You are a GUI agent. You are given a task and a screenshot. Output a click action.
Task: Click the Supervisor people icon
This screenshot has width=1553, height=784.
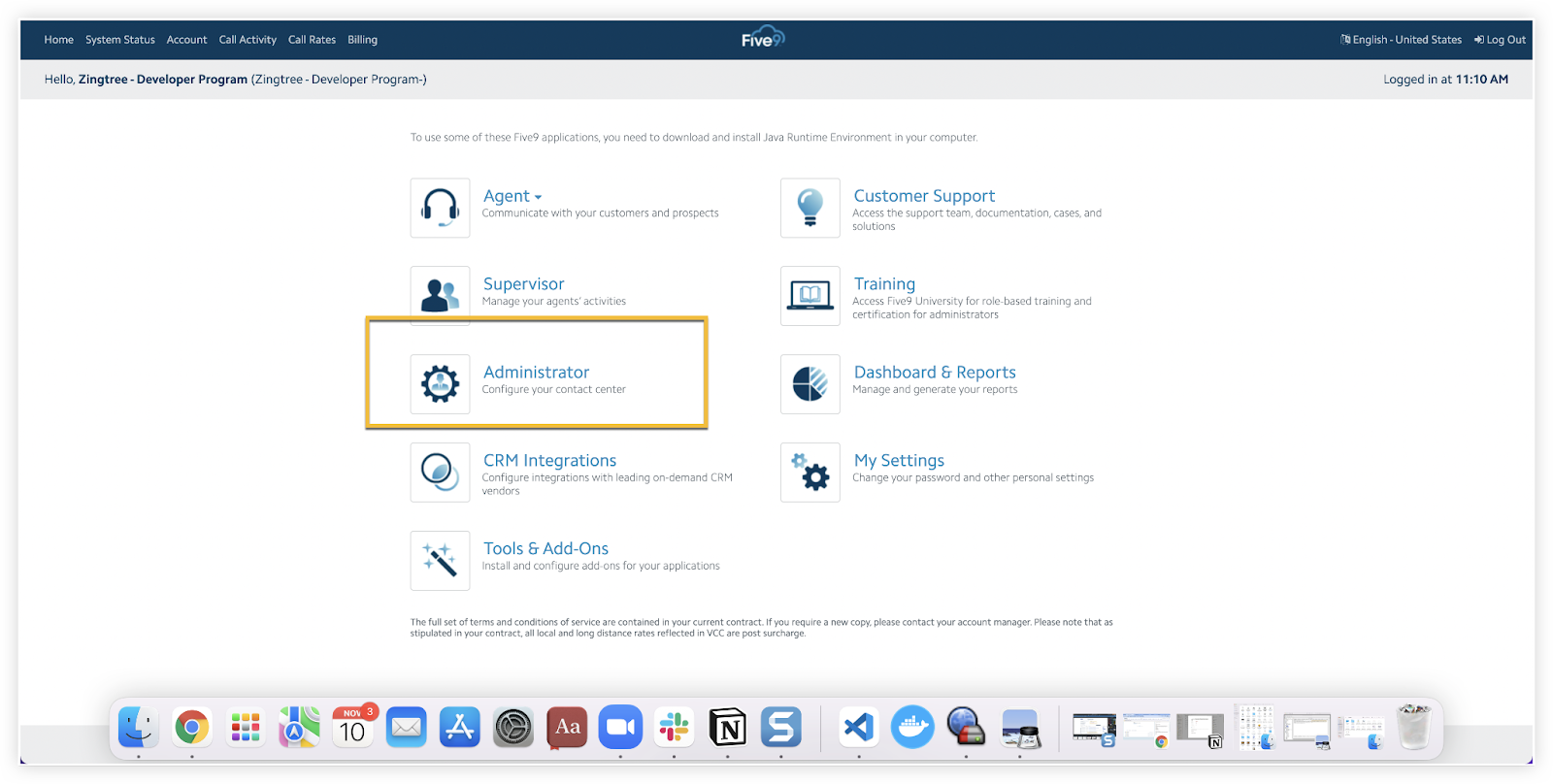coord(440,296)
